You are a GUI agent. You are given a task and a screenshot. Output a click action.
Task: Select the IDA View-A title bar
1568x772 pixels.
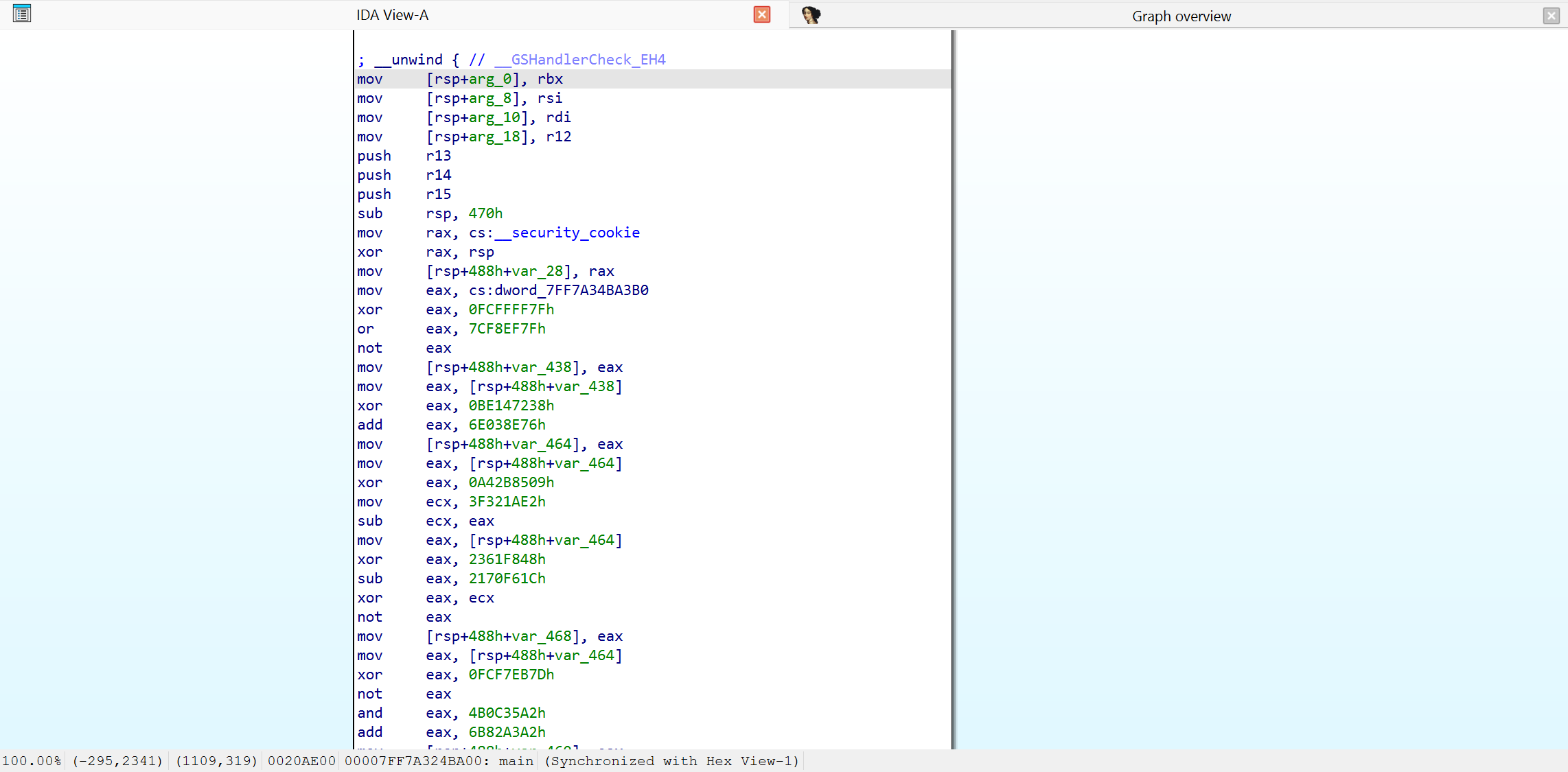click(x=392, y=14)
